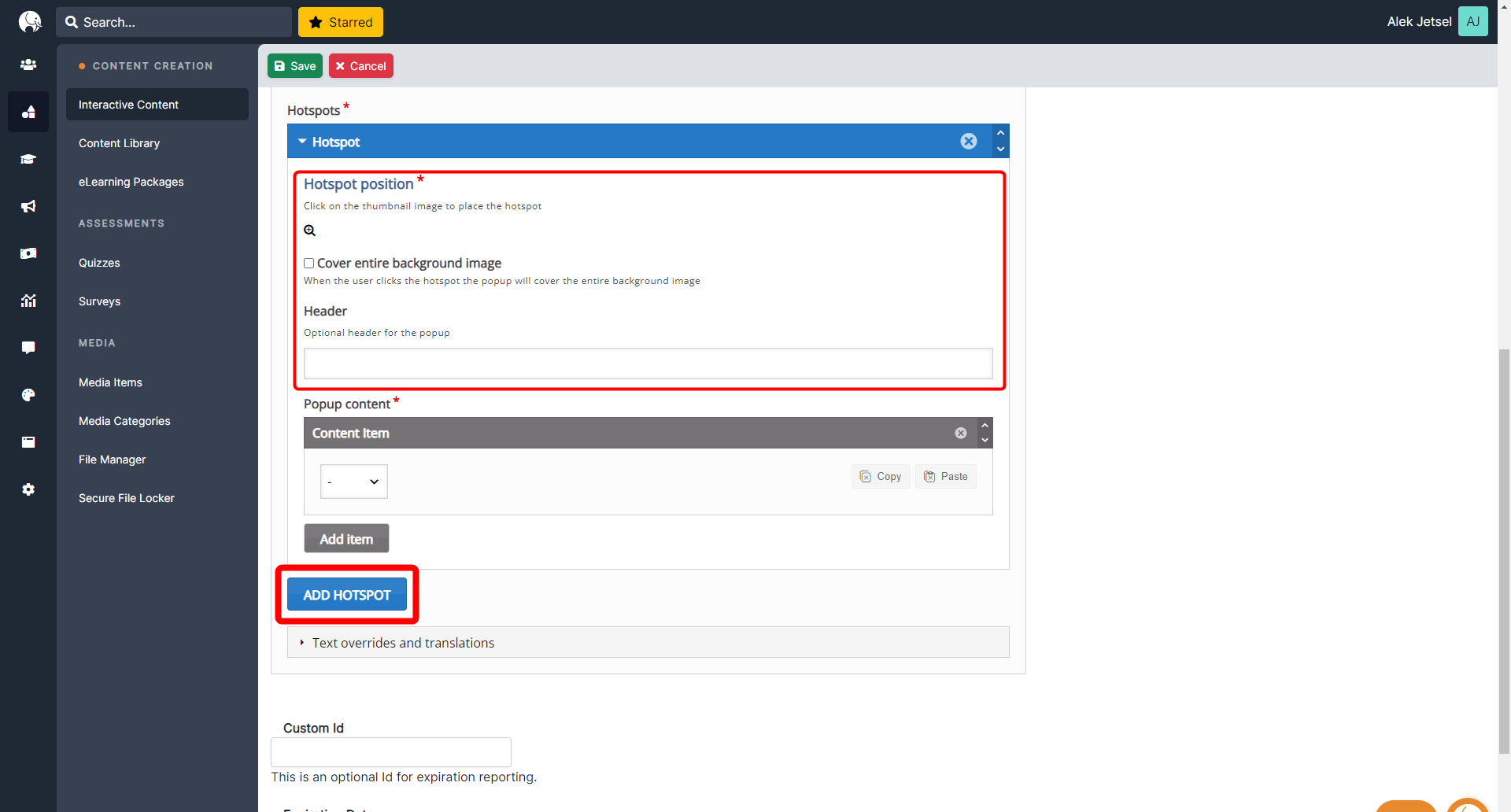1511x812 pixels.
Task: Click the Header text input
Action: [x=648, y=364]
